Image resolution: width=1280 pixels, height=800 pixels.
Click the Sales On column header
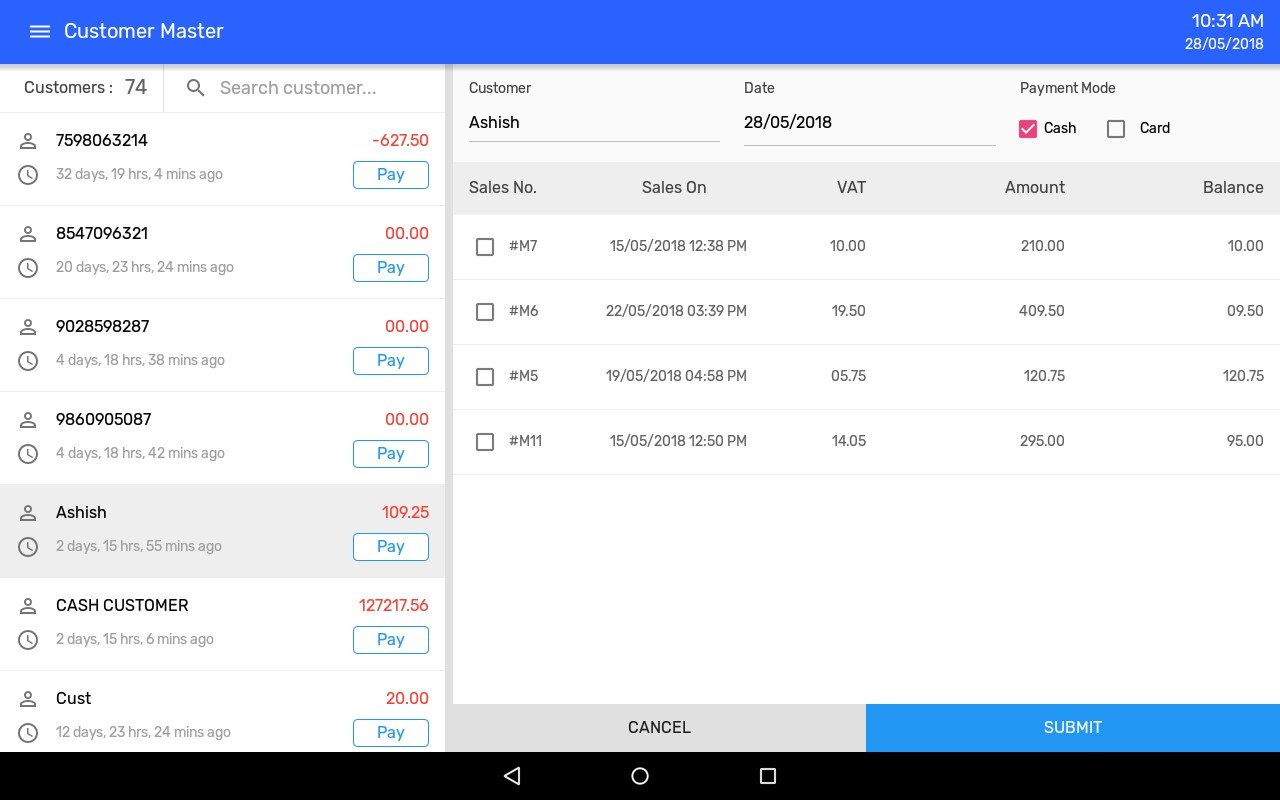tap(674, 188)
